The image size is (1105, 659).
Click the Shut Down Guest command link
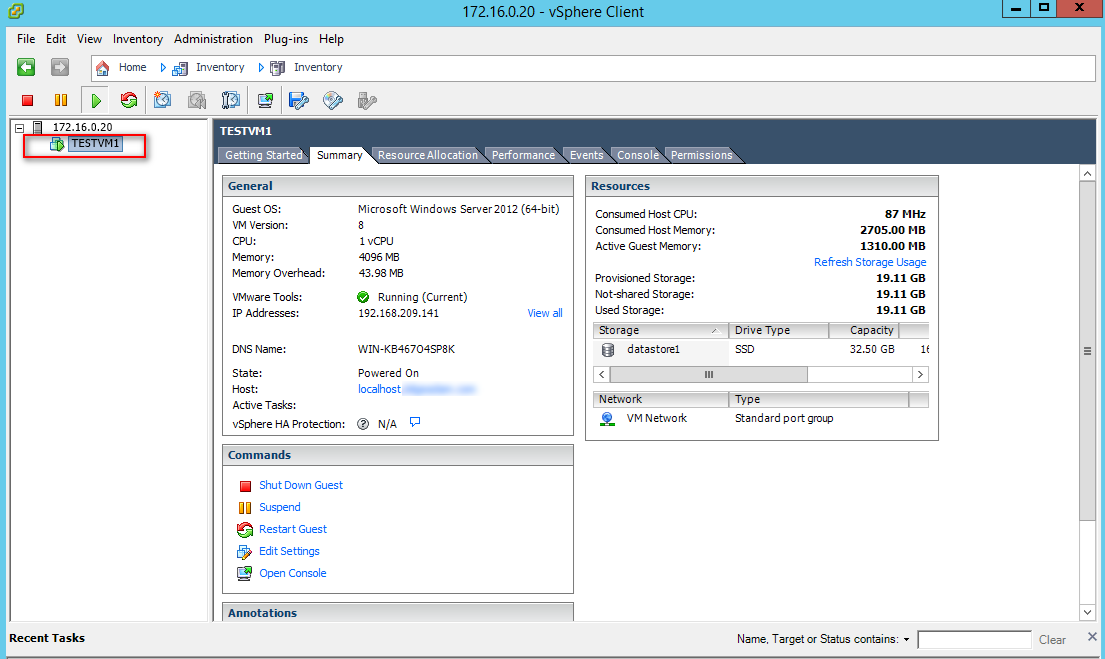pyautogui.click(x=301, y=485)
